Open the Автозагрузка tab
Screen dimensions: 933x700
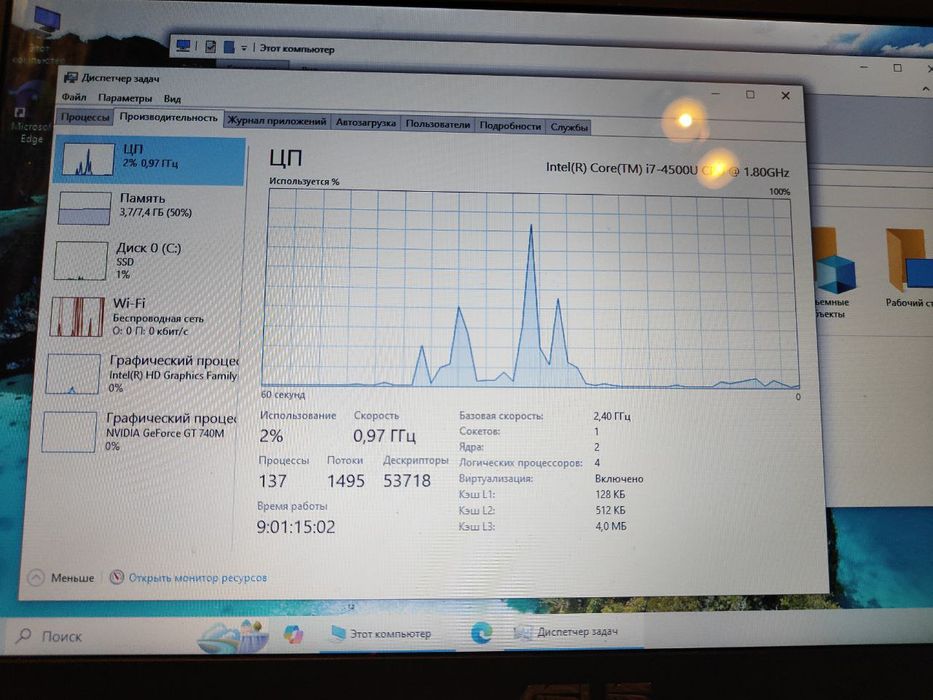click(365, 123)
